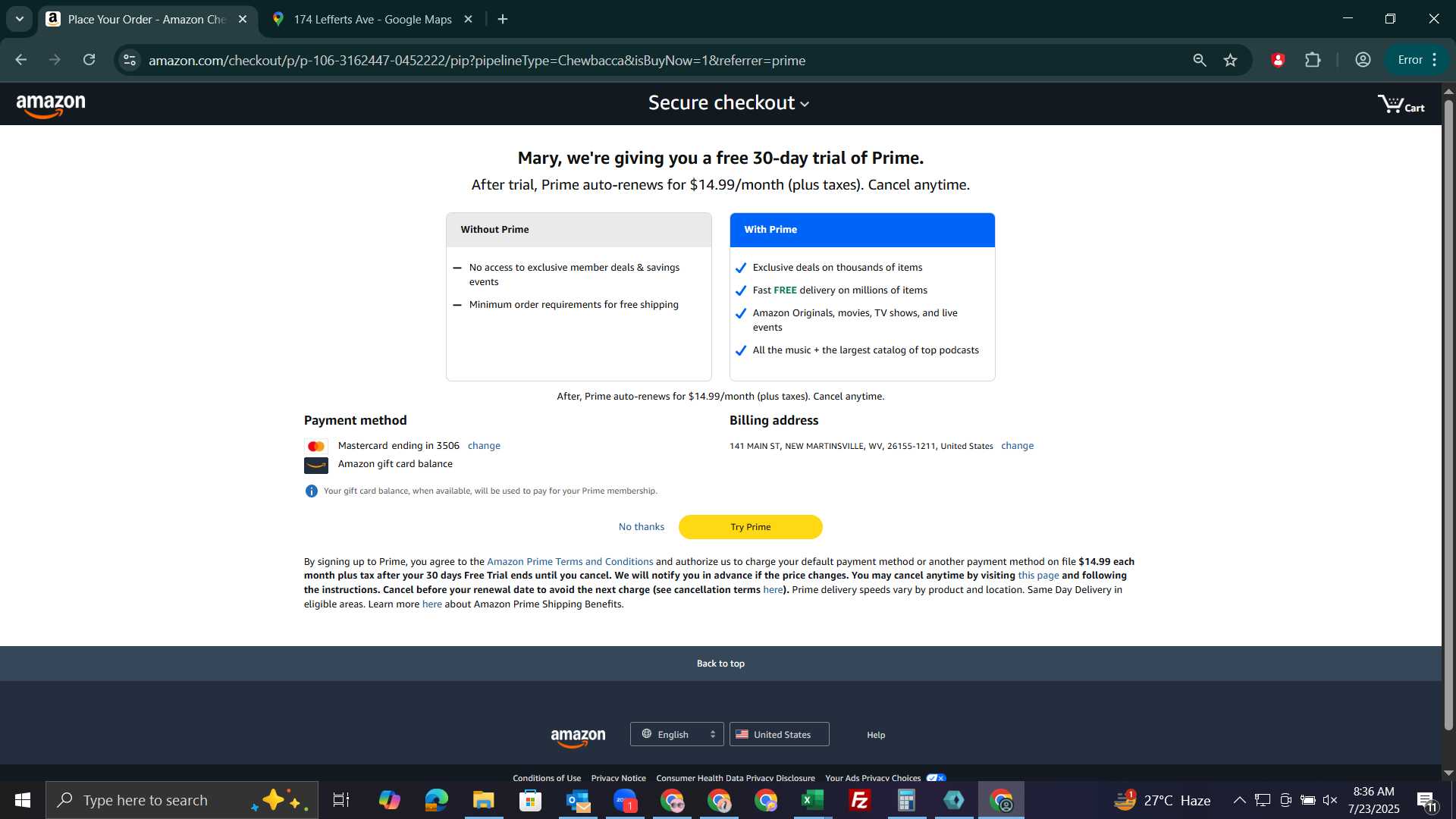Open Microsoft Edge from taskbar
This screenshot has height=819, width=1456.
pos(436,800)
